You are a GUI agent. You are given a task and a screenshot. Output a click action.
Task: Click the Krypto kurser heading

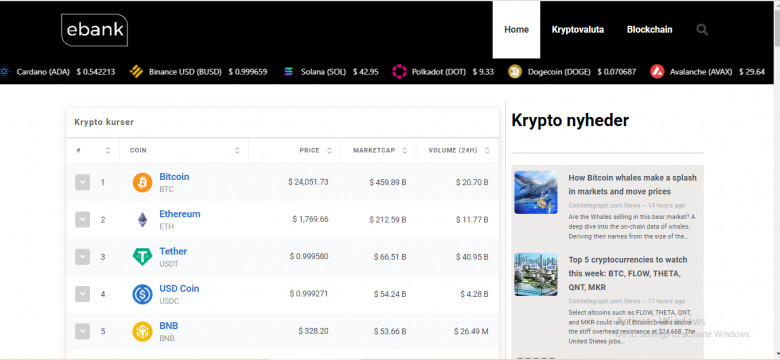(104, 122)
